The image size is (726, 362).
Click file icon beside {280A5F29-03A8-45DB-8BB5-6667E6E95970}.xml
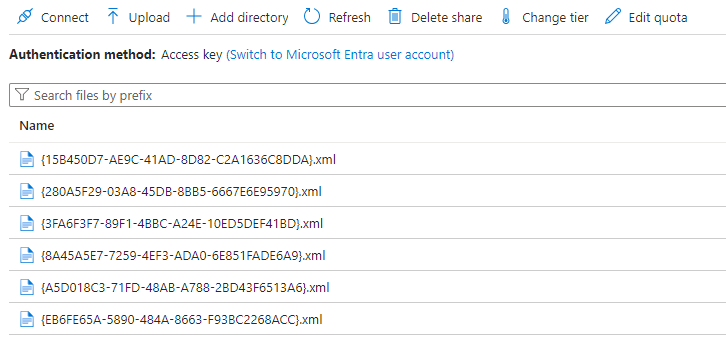pyautogui.click(x=27, y=191)
